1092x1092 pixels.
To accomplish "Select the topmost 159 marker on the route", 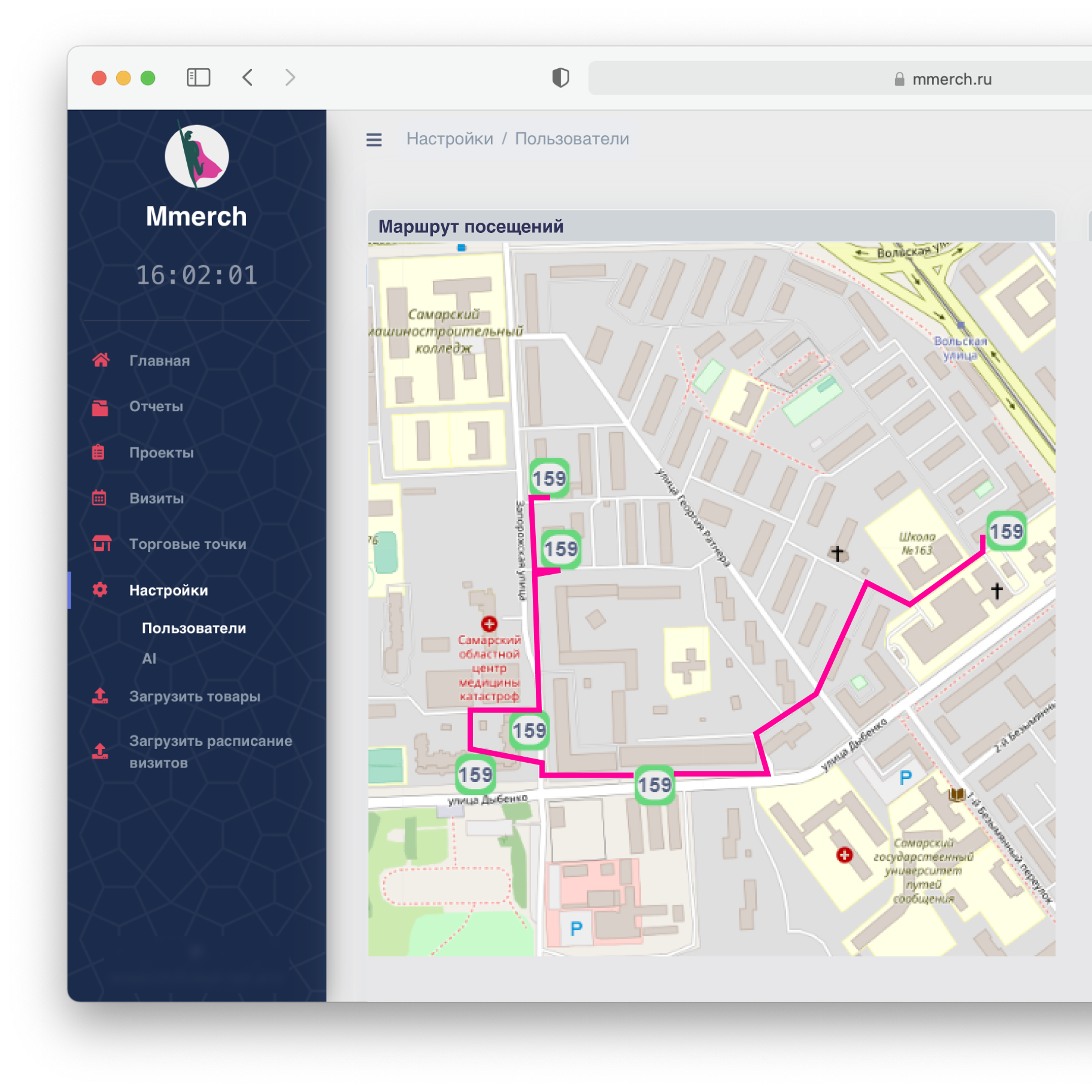I will point(549,478).
